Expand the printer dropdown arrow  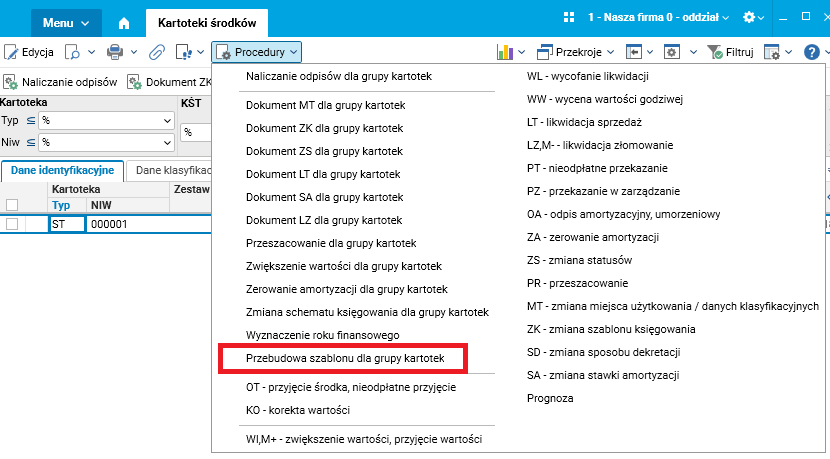pos(134,52)
